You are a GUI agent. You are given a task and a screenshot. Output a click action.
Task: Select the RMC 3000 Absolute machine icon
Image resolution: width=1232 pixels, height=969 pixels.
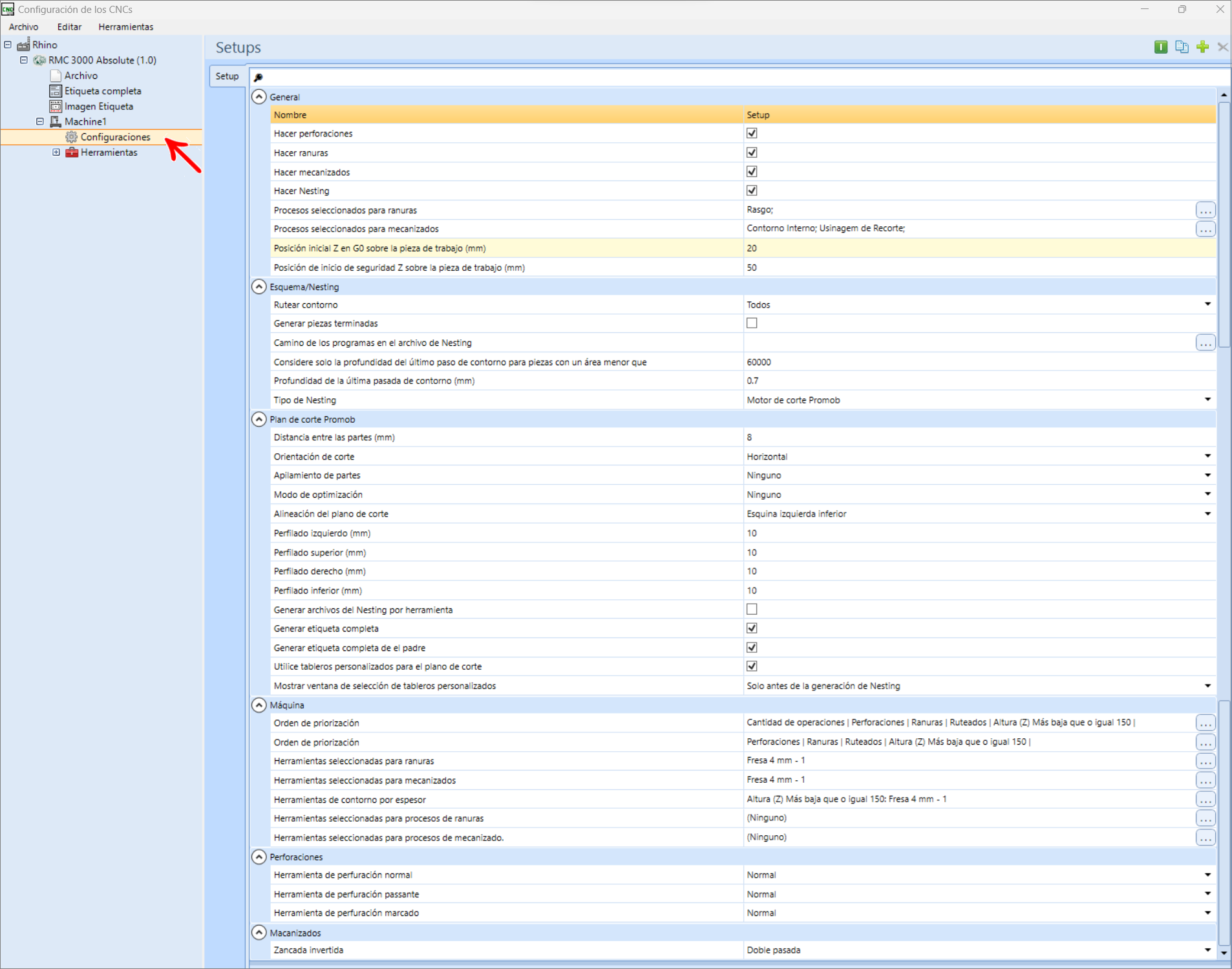click(39, 60)
